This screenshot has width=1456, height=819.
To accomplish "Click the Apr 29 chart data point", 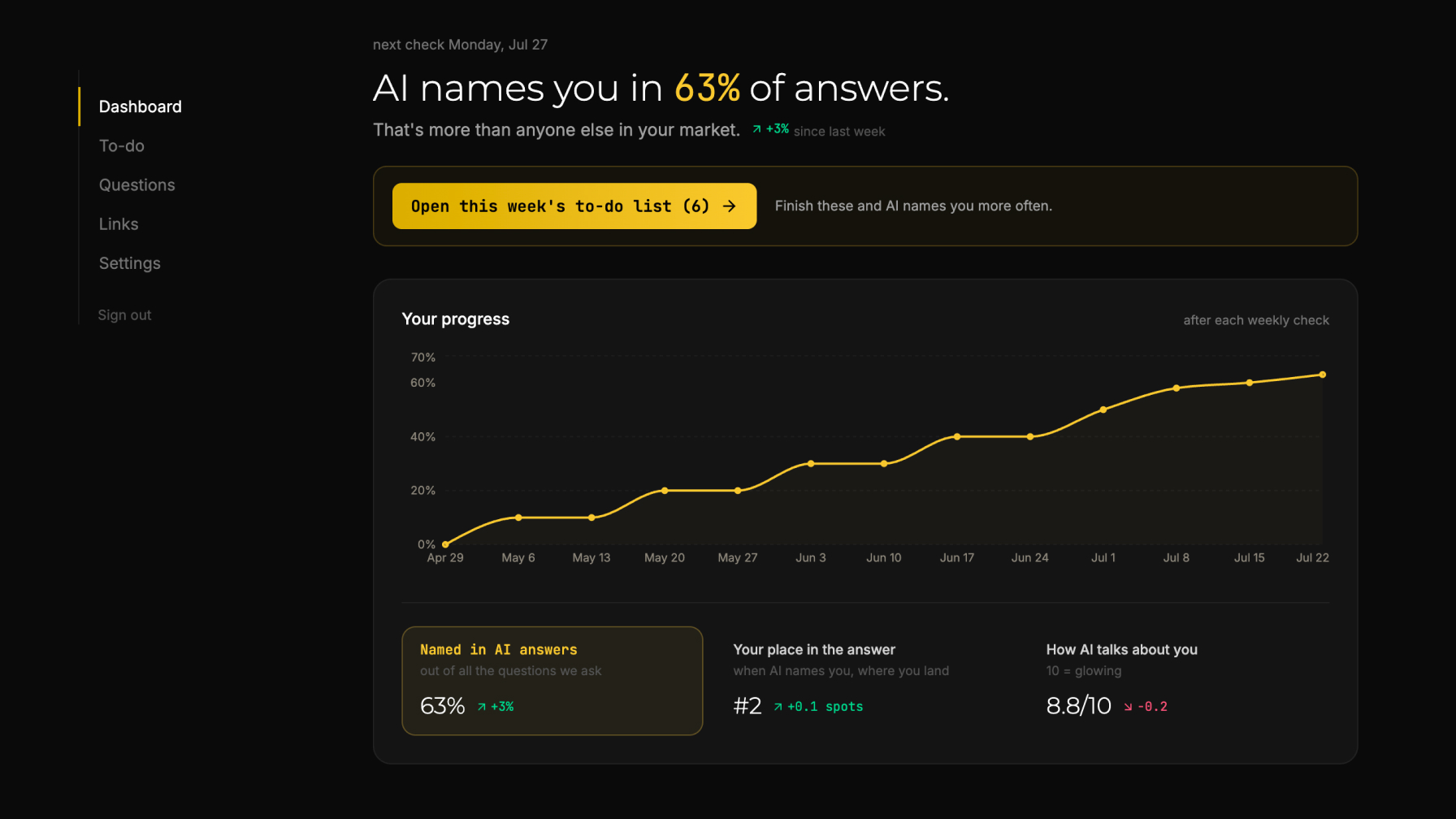I will [x=445, y=544].
